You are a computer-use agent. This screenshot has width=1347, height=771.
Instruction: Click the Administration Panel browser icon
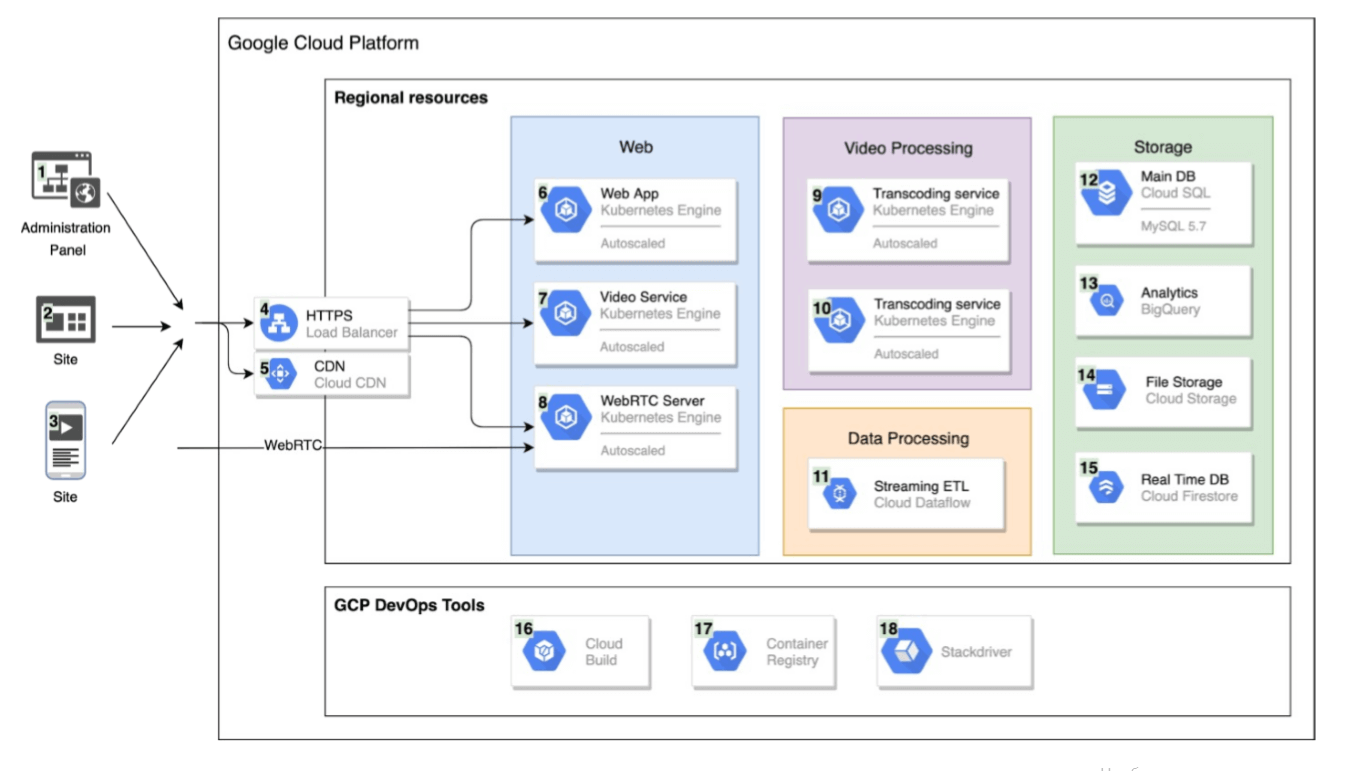[66, 179]
